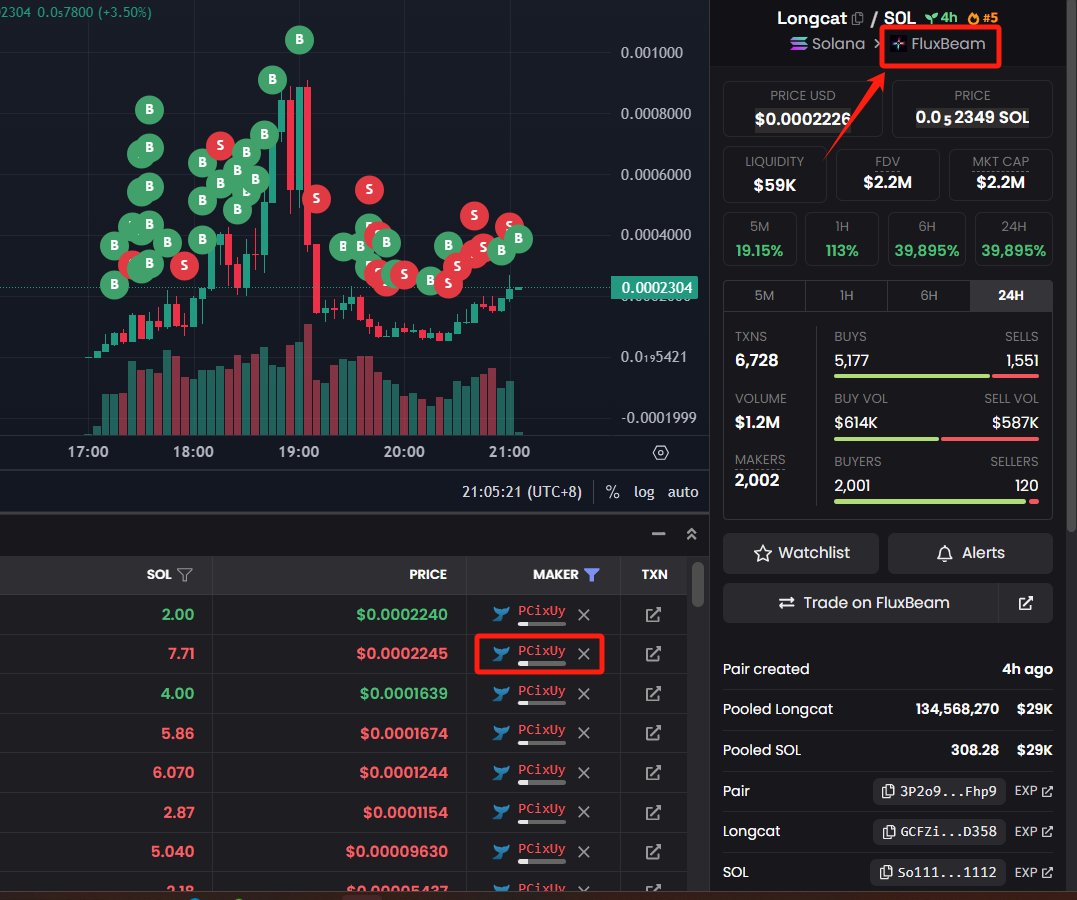Screen dimensions: 1077x900
Task: Open transaction link for 4.00 SOL row
Action: (653, 694)
